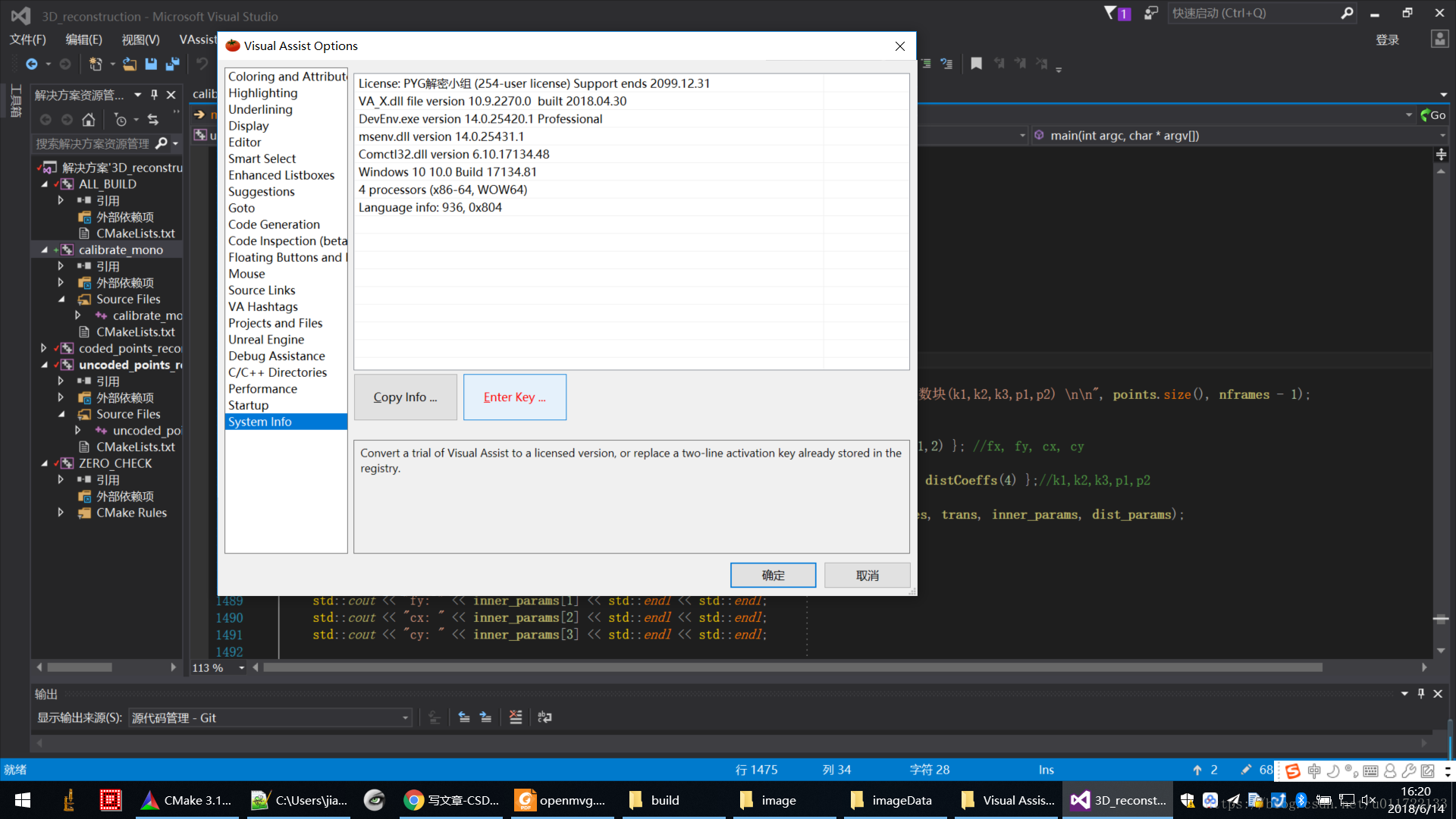Select 'Code Inspection (beta)' settings item
The image size is (1456, 819).
(x=288, y=240)
